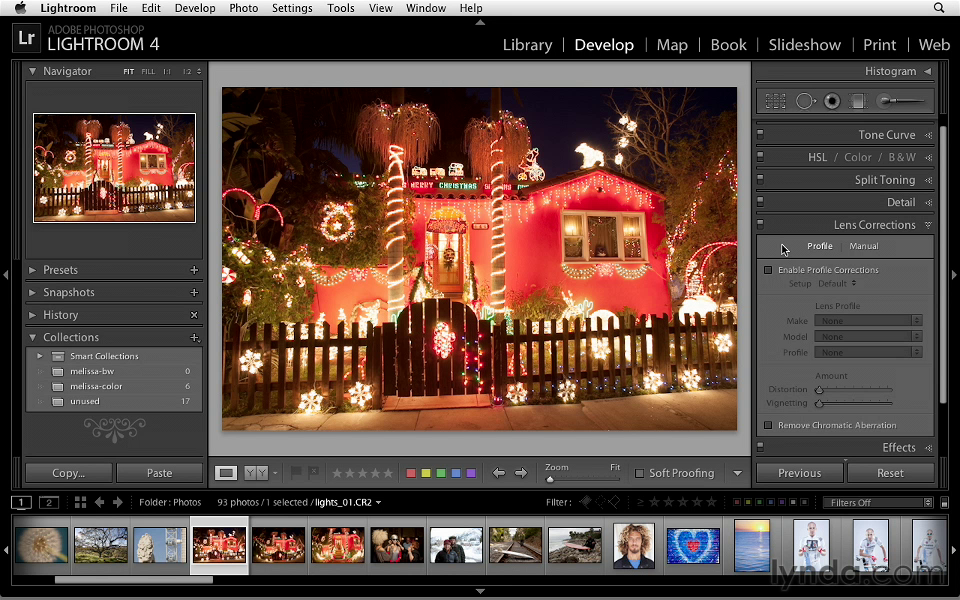Click the Copy... button

click(x=69, y=473)
